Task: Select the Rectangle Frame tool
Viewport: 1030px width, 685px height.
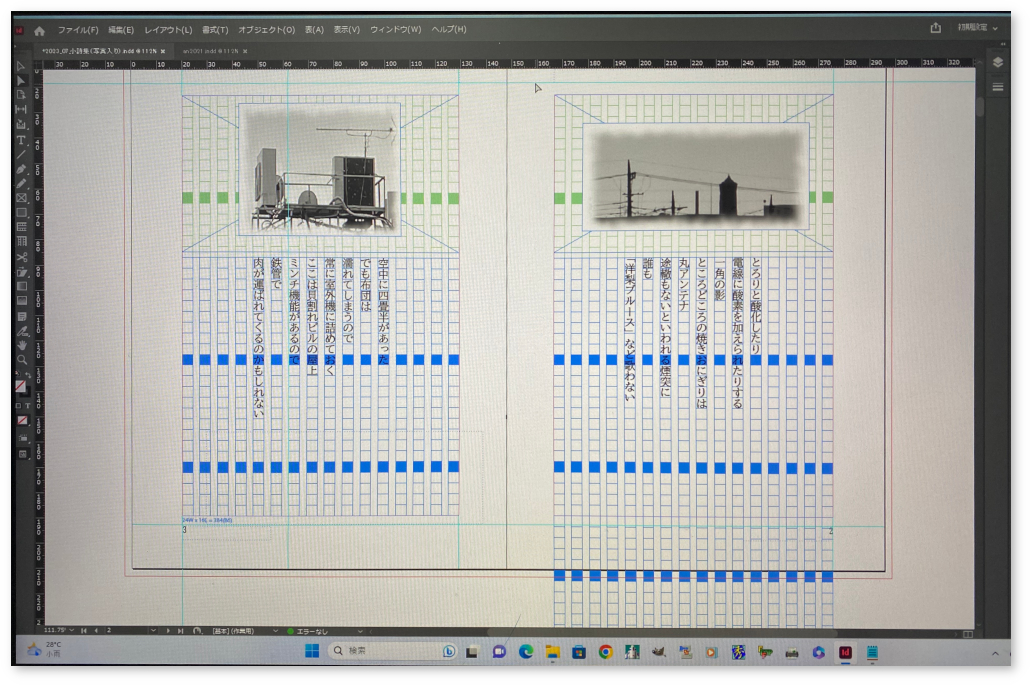Action: click(21, 198)
